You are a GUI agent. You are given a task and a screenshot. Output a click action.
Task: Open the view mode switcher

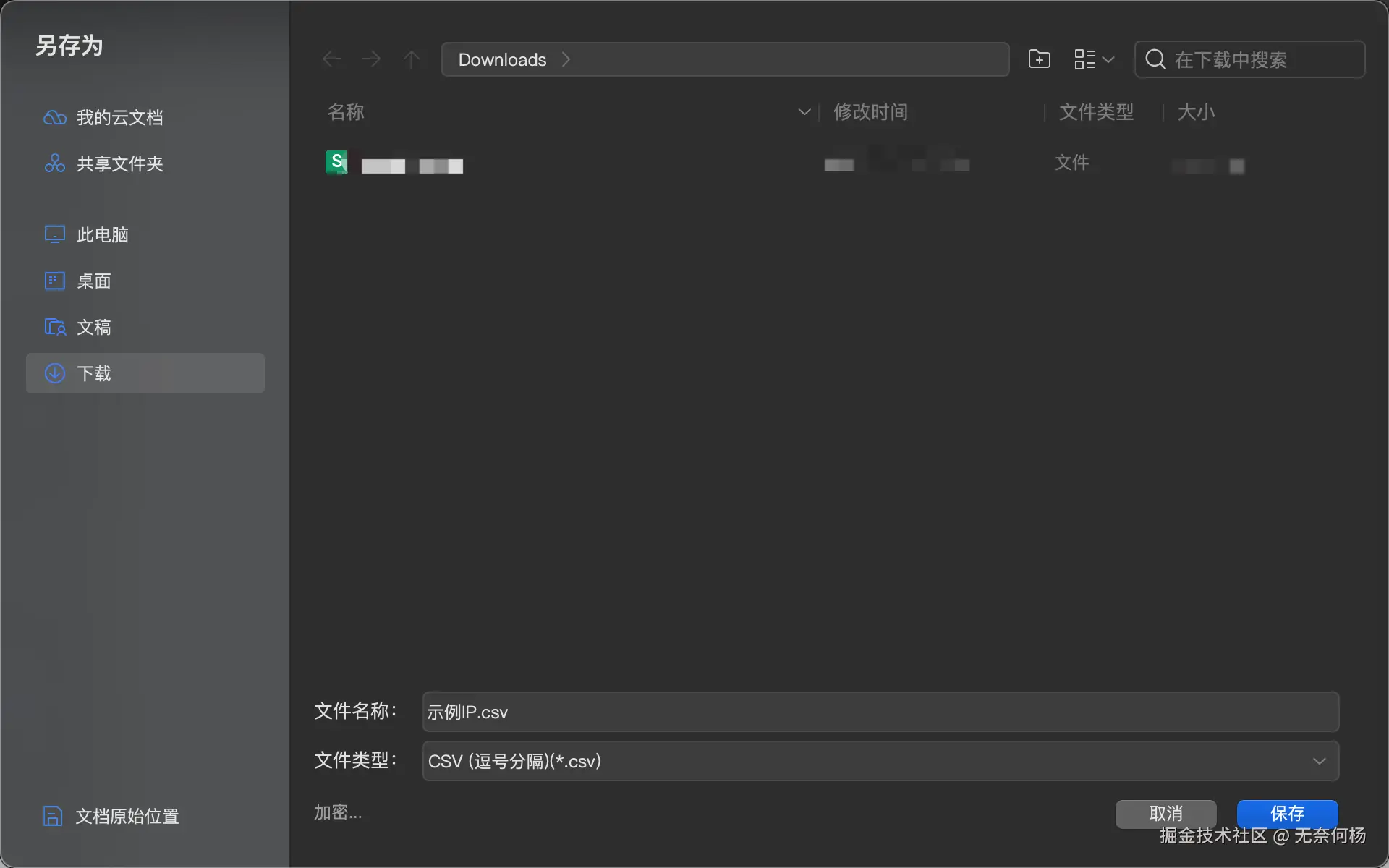(1094, 59)
